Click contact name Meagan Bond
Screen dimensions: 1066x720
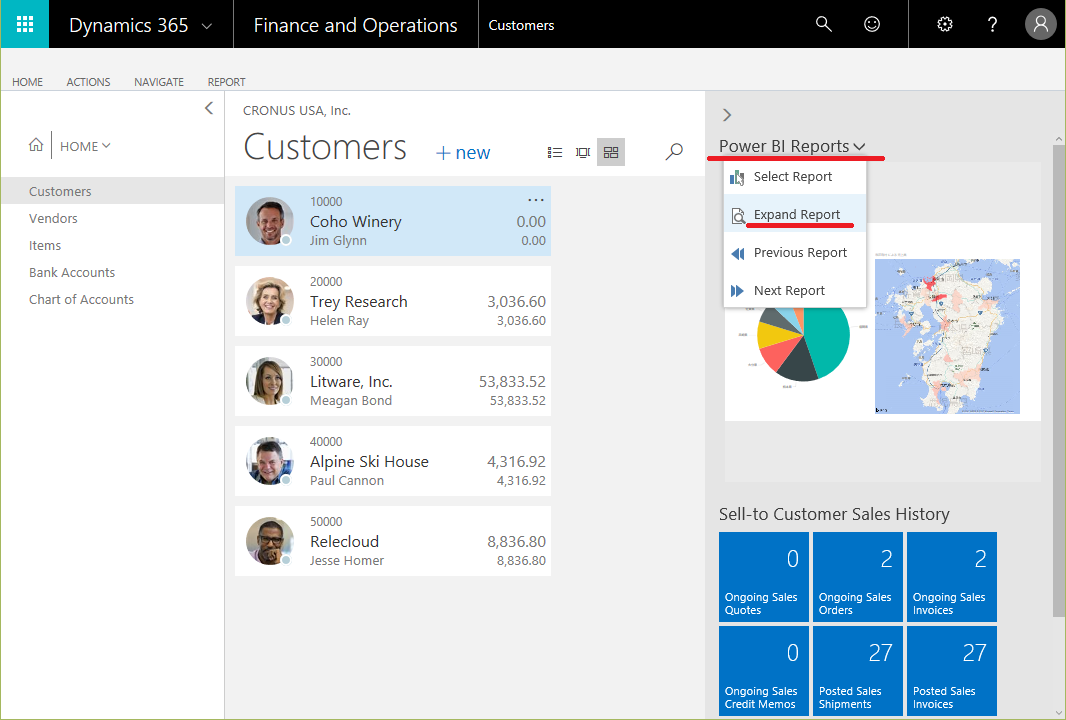pos(351,400)
